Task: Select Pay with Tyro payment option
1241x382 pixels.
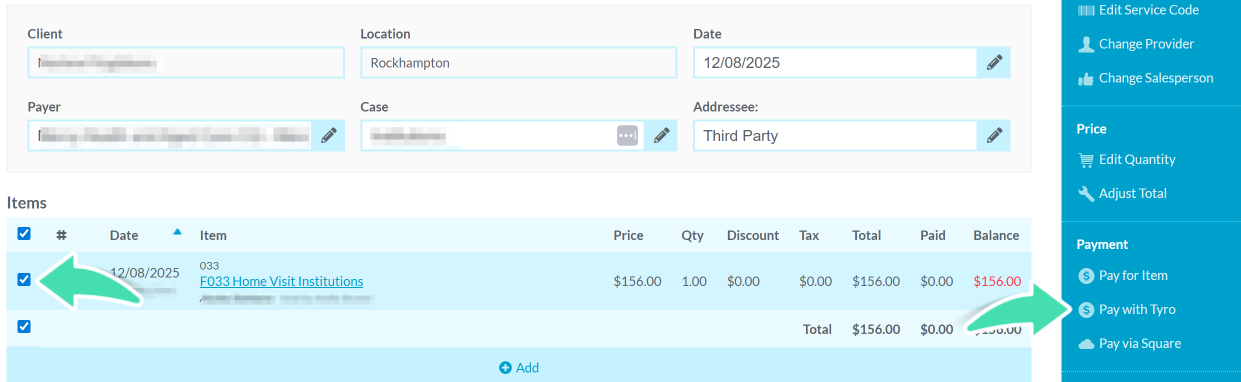Action: click(x=1137, y=310)
